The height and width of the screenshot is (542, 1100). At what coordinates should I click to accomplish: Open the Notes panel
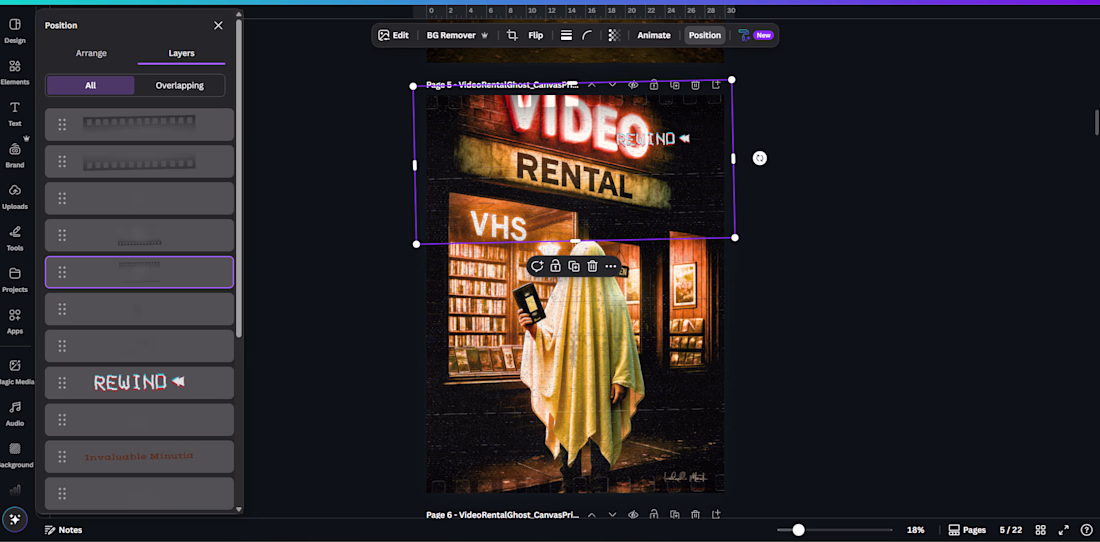(63, 530)
